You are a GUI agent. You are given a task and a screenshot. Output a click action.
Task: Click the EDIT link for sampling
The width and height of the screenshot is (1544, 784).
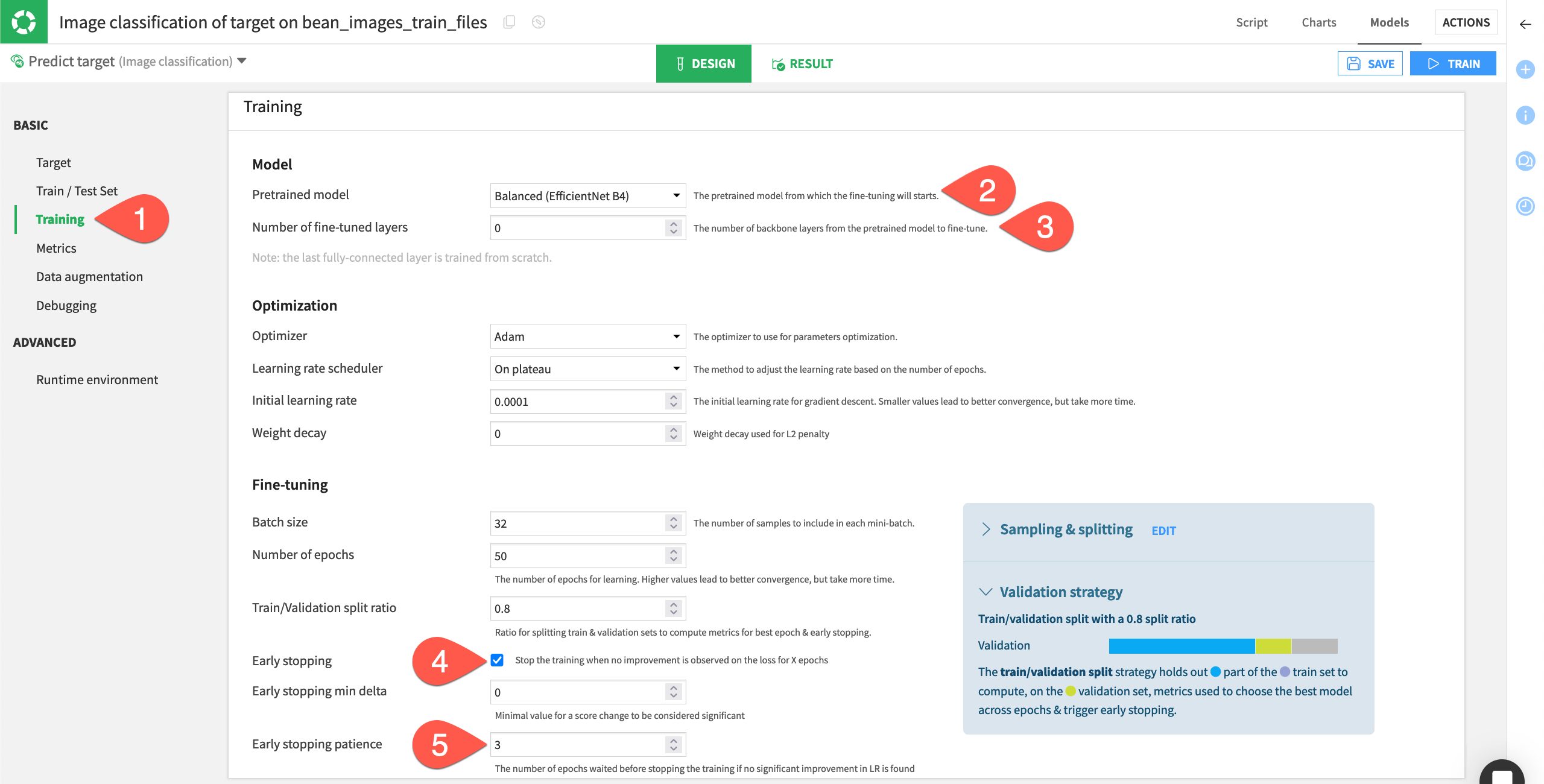tap(1163, 531)
